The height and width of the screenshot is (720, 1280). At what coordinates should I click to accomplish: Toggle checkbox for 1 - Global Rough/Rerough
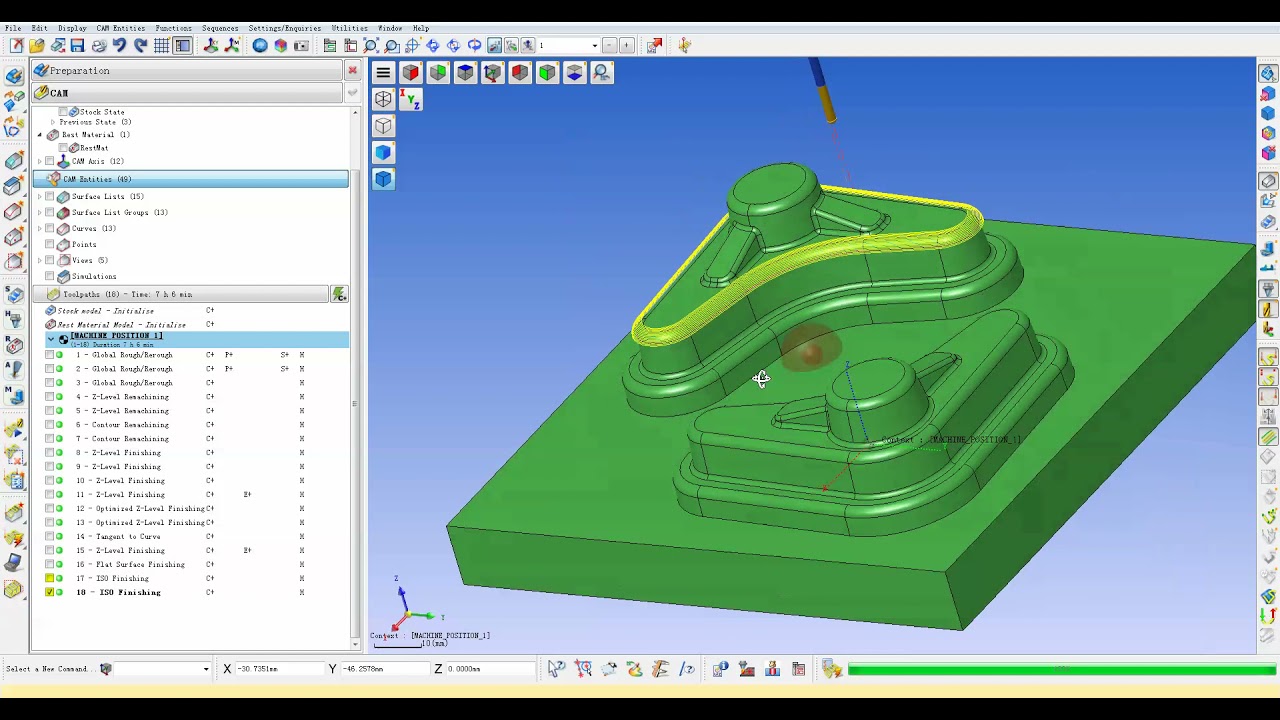[x=50, y=355]
